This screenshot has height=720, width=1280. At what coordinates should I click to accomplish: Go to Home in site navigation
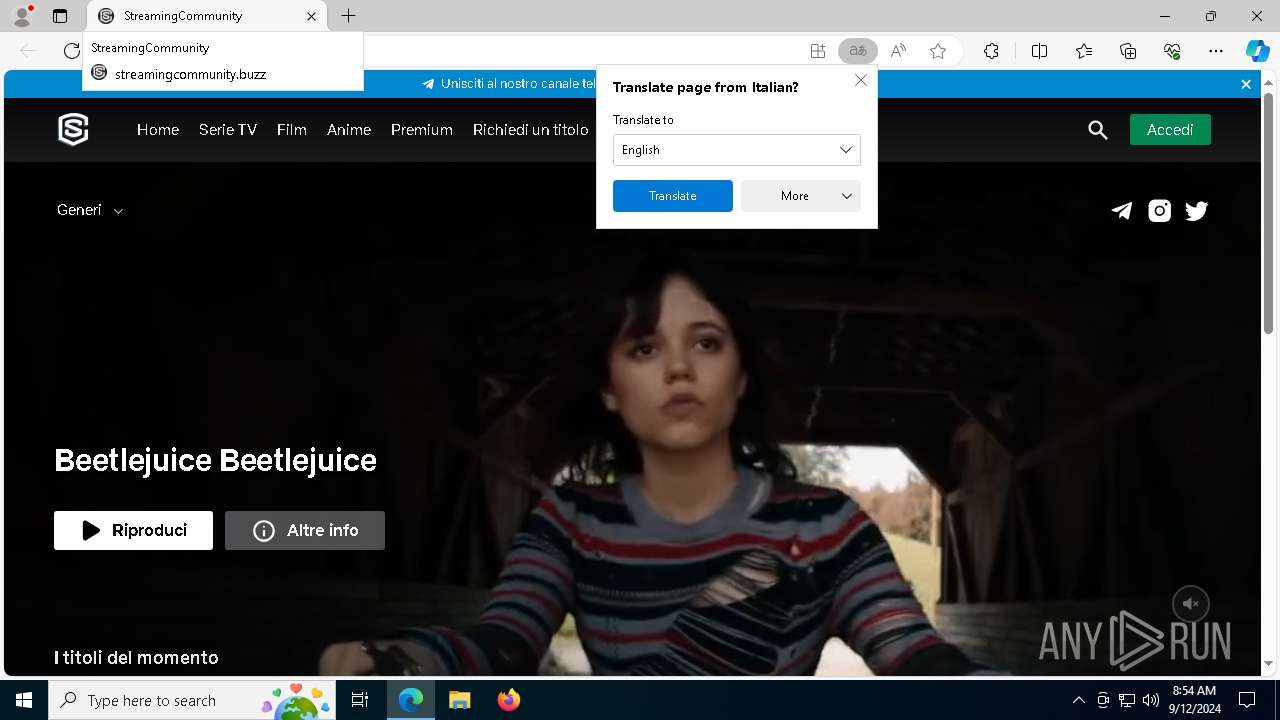[158, 130]
